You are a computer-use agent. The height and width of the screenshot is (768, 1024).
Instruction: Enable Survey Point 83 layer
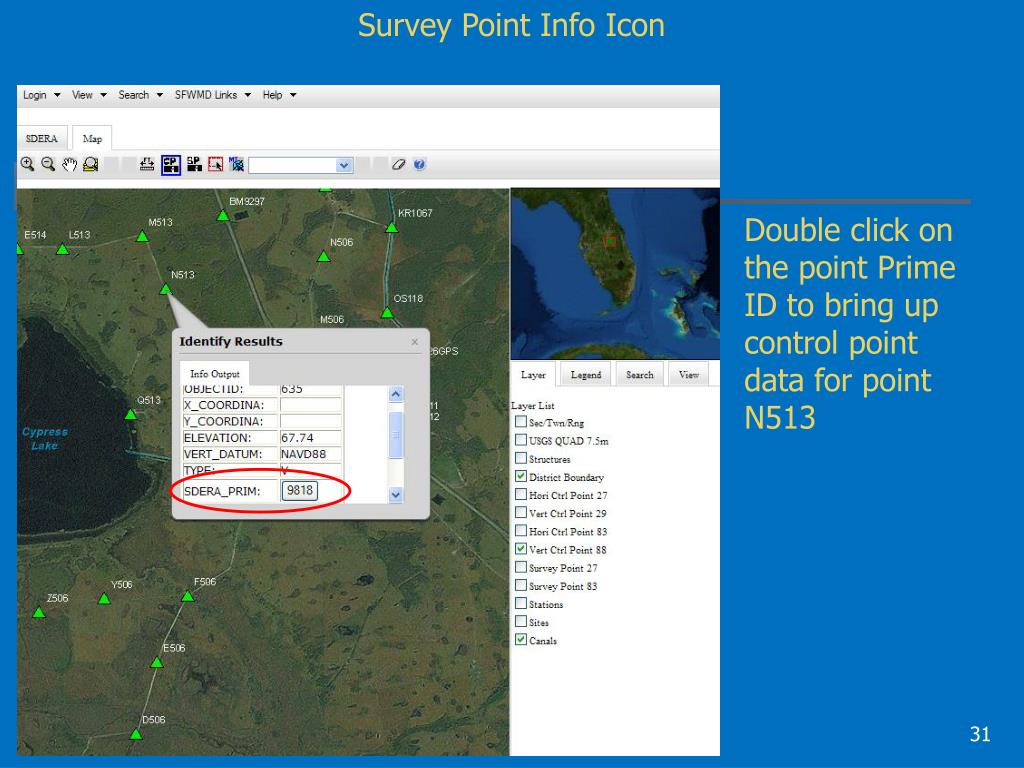coord(520,585)
